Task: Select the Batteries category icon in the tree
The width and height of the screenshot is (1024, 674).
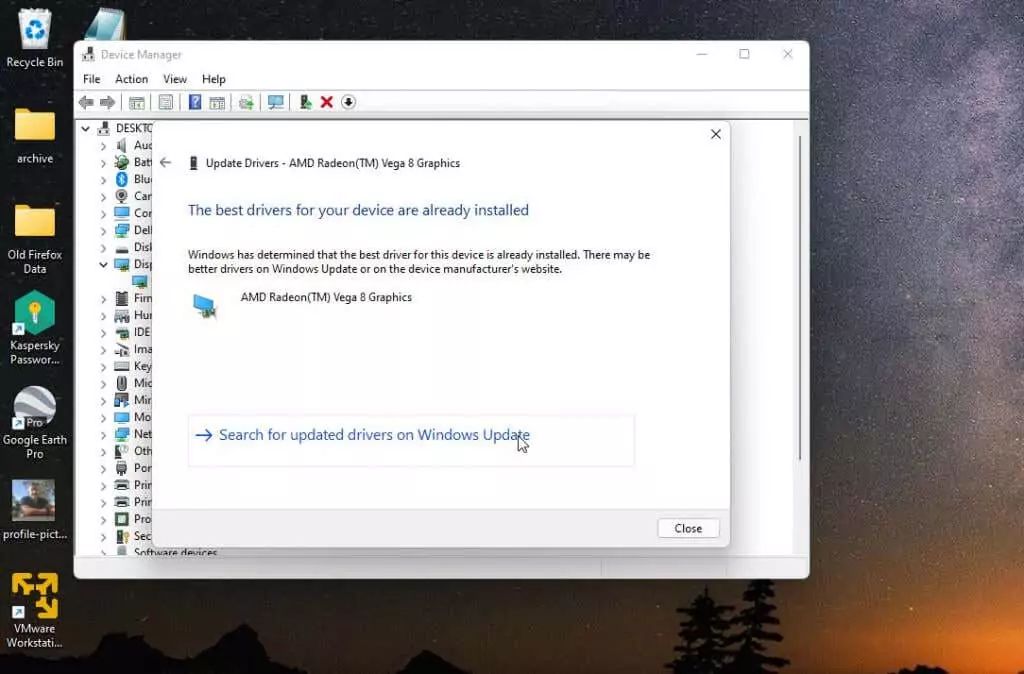Action: [121, 162]
